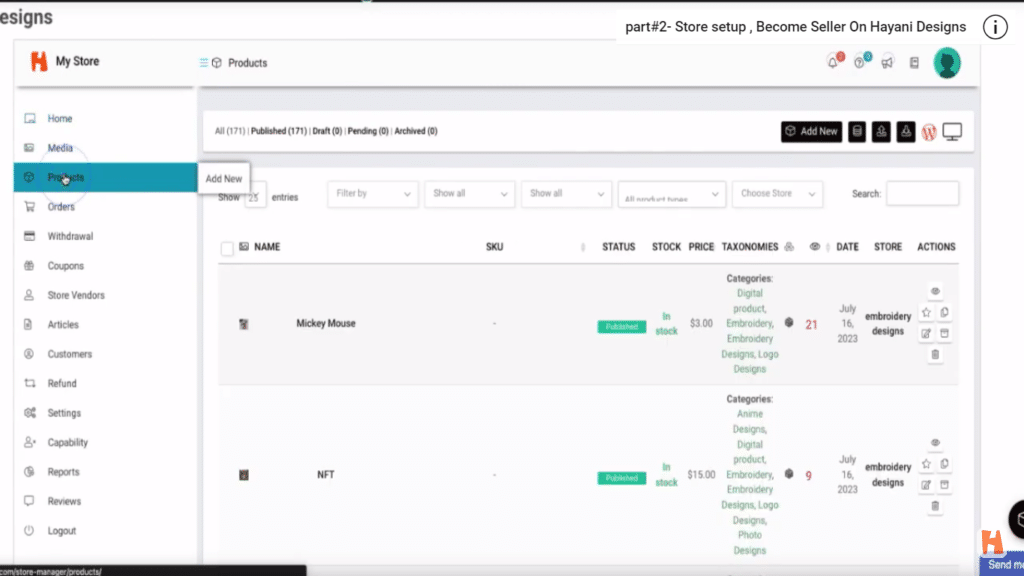Screen dimensions: 1024x576
Task: Mark Mickey Mouse as featured with star icon
Action: pyautogui.click(x=926, y=312)
